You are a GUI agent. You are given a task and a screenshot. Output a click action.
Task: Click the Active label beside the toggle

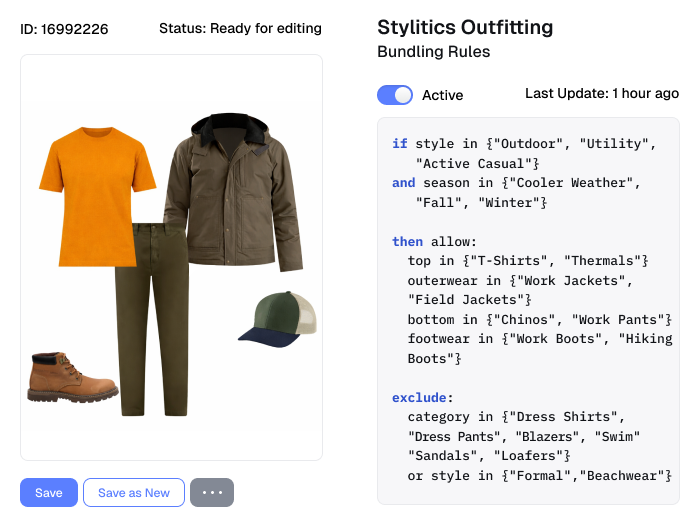(442, 96)
